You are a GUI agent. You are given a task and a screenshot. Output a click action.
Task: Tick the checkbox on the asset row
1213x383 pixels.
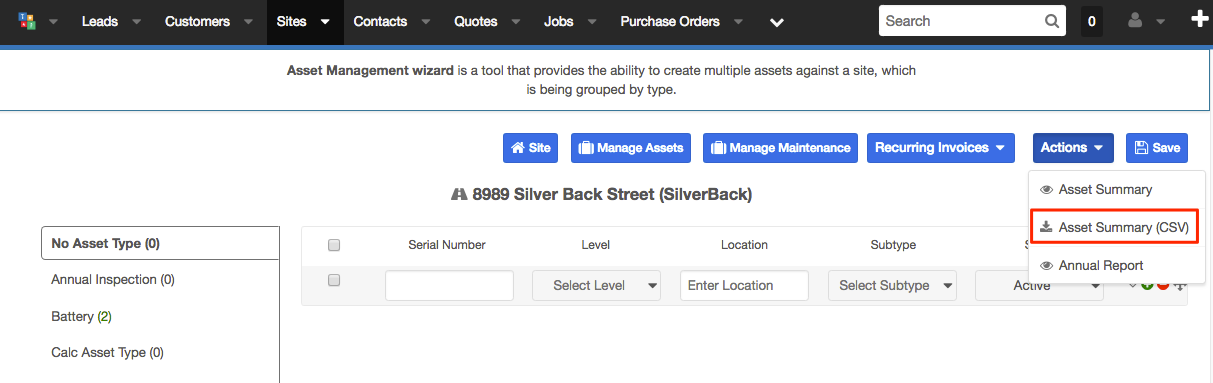[x=334, y=281]
